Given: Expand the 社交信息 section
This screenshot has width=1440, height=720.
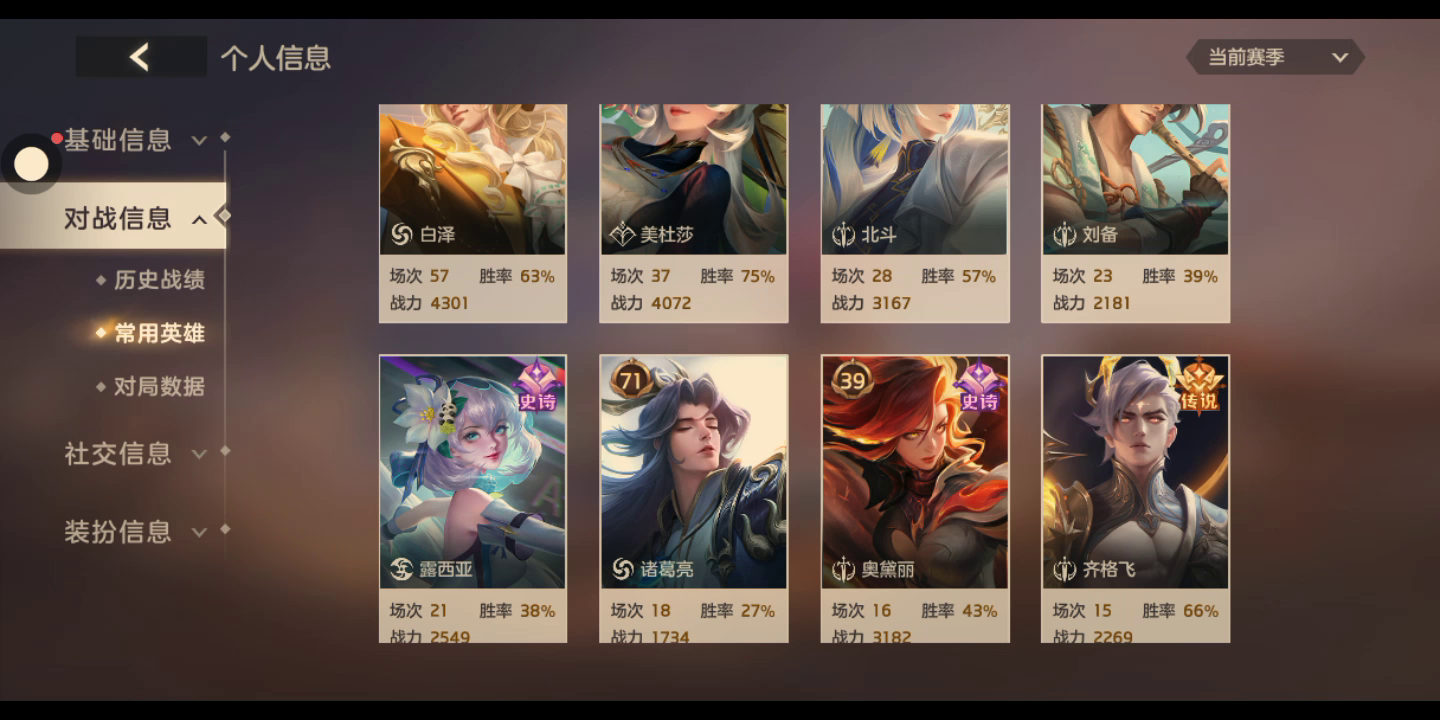Looking at the screenshot, I should tap(135, 453).
